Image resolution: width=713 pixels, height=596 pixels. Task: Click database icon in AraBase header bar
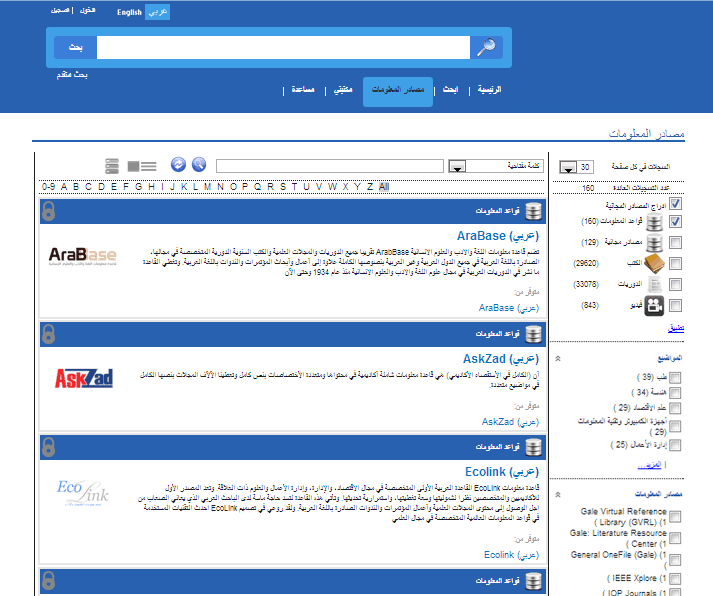pos(533,211)
